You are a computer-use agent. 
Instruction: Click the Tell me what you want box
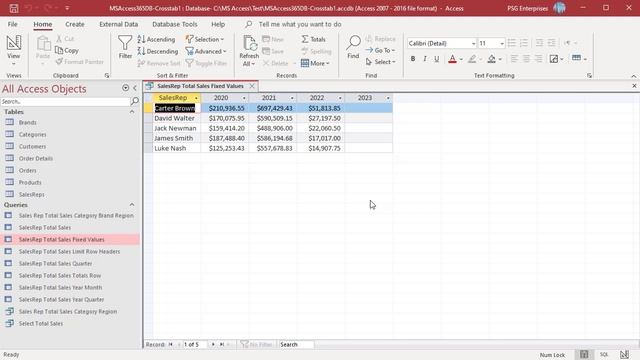click(x=300, y=24)
